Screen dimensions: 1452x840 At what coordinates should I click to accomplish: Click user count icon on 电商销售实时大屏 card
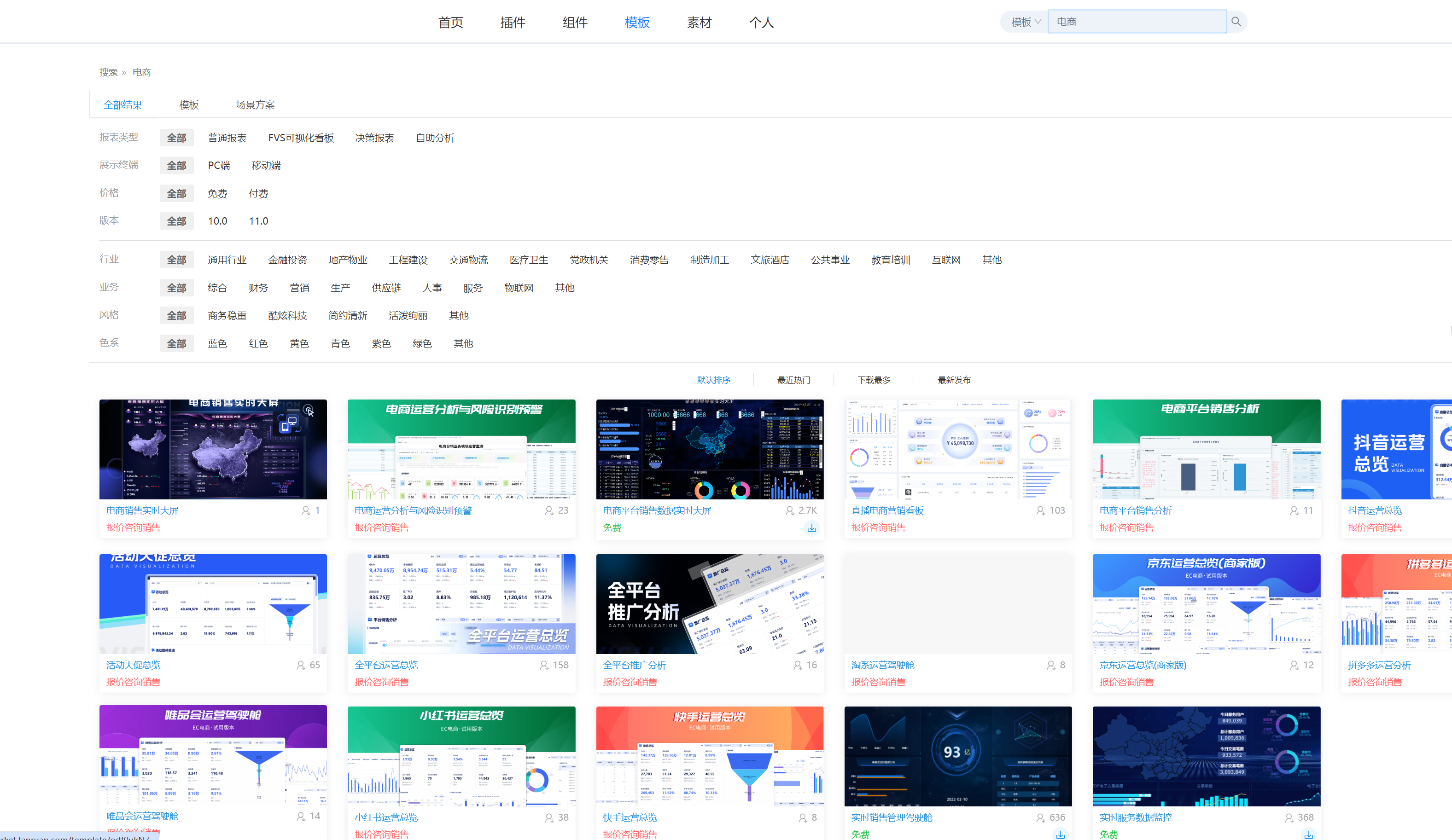click(306, 511)
